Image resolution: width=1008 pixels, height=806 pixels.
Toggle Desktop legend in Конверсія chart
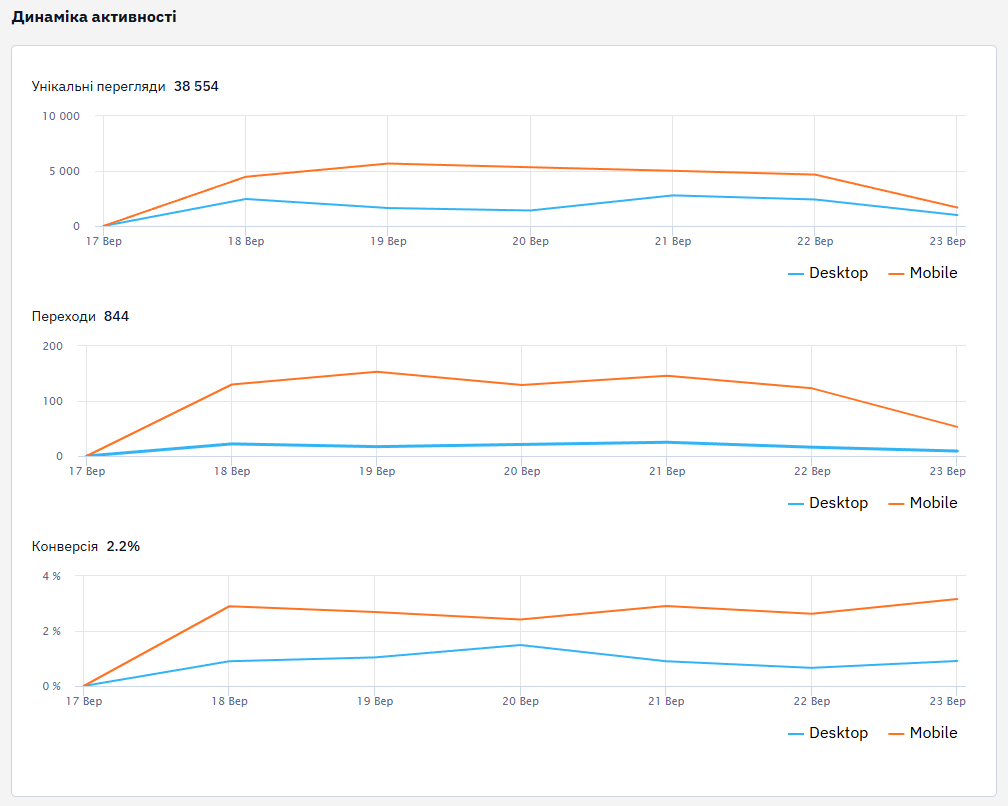828,733
